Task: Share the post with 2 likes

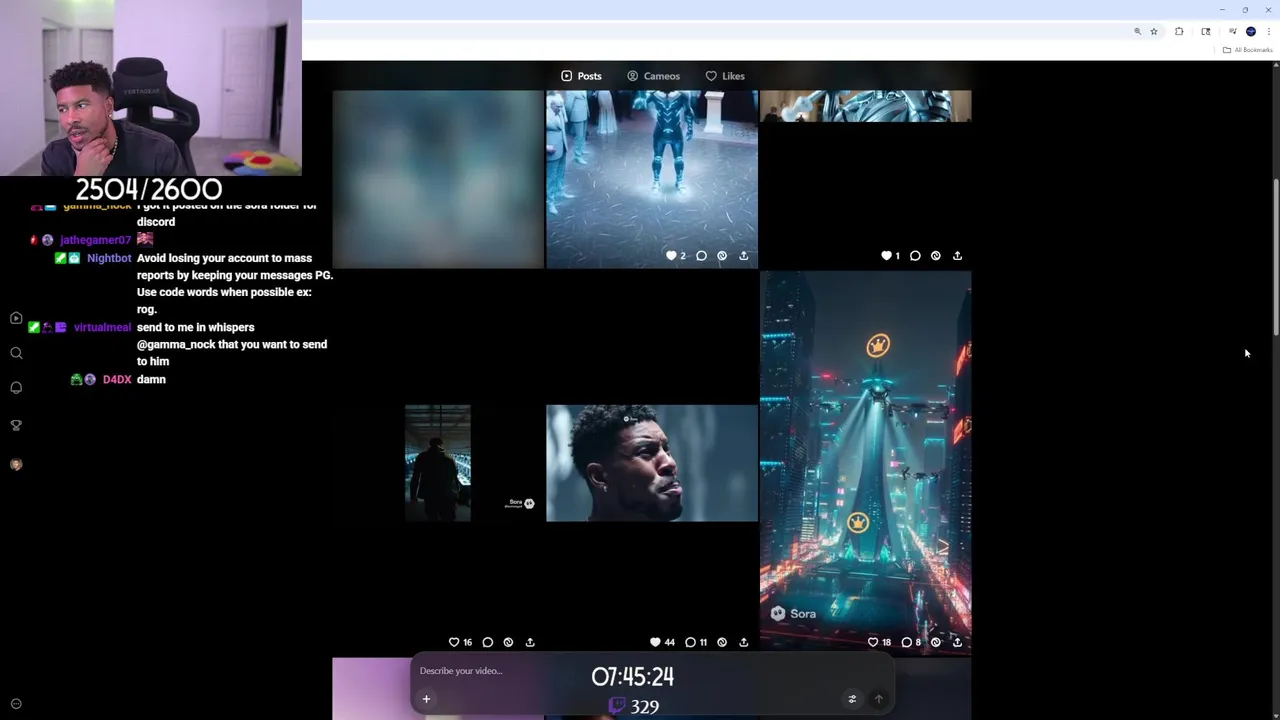Action: [x=743, y=256]
